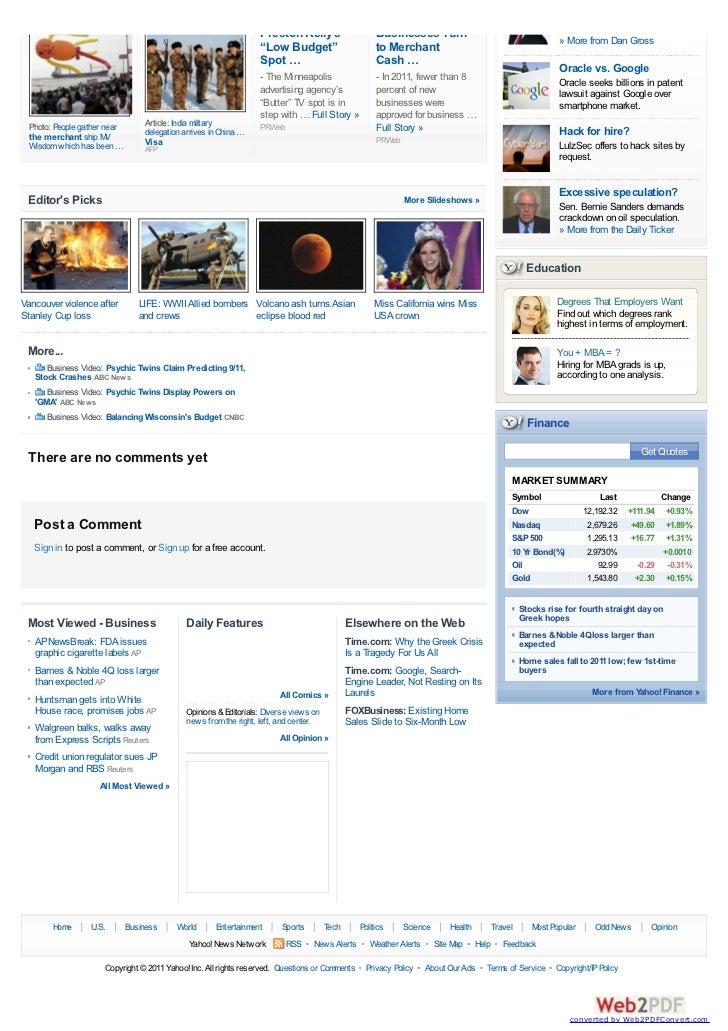Open You + MBA = ? link

click(x=589, y=352)
